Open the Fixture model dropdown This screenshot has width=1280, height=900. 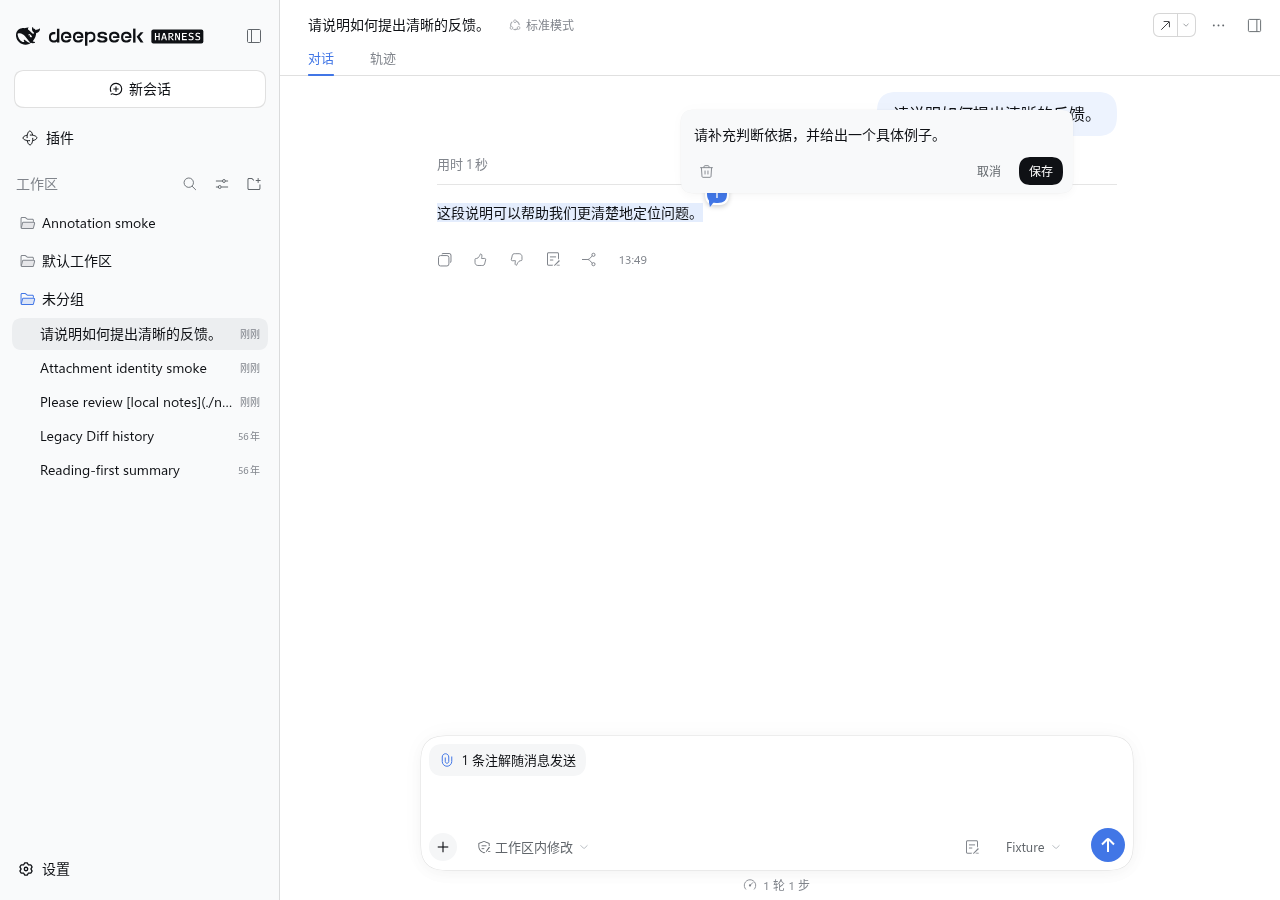pyautogui.click(x=1033, y=847)
